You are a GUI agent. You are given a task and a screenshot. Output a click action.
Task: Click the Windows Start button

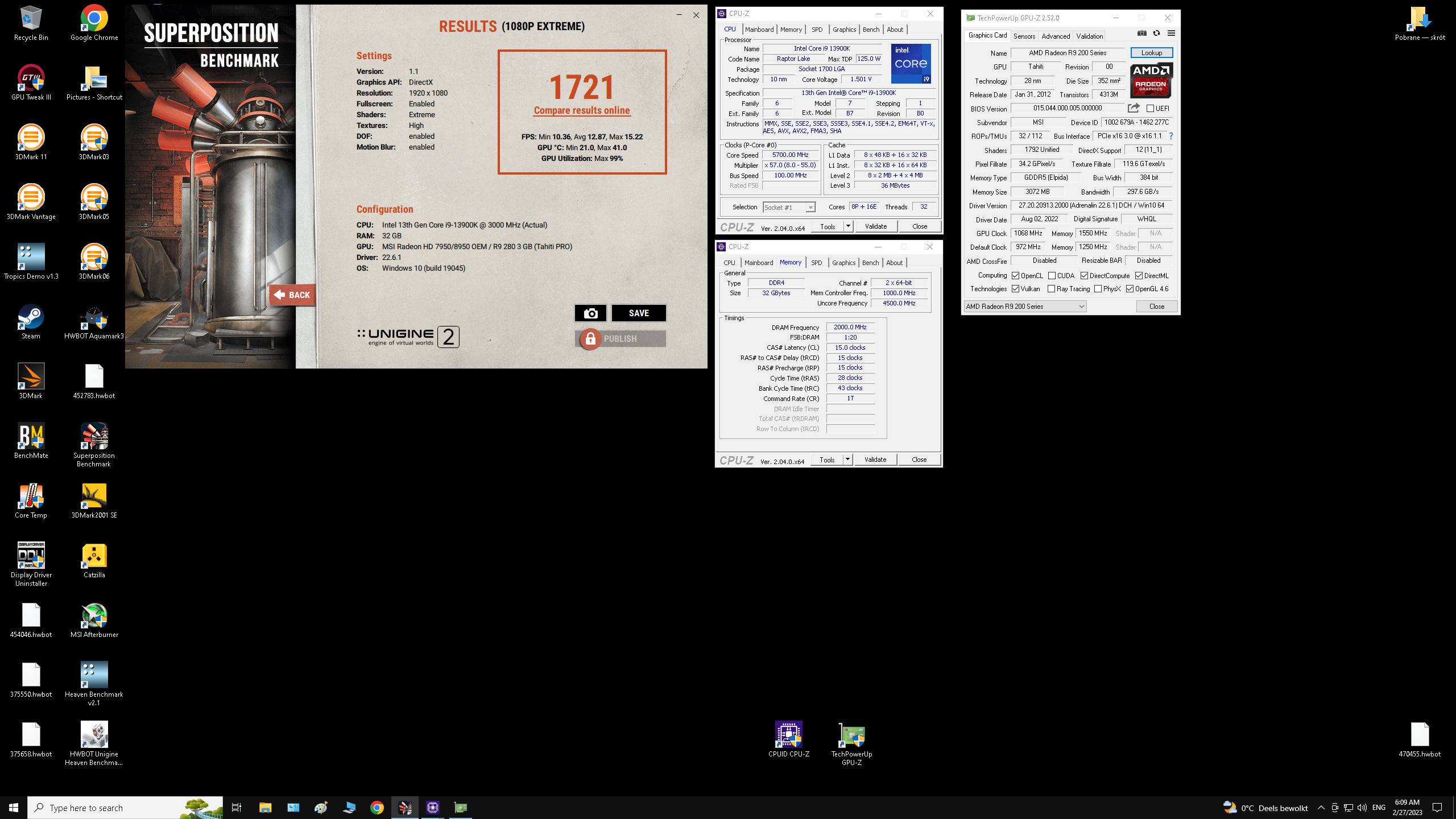point(14,808)
